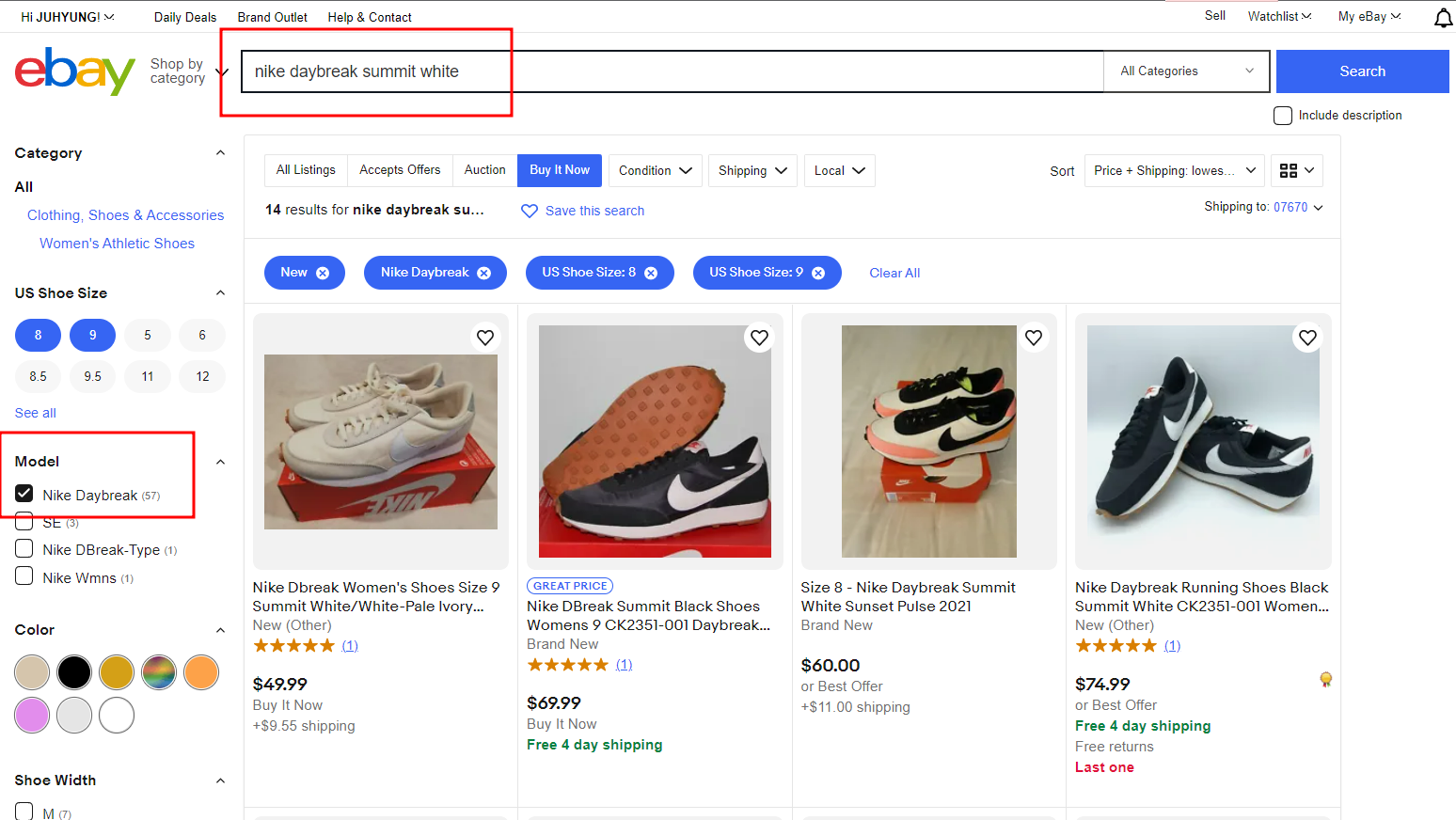Open See all shoe sizes link
The width and height of the screenshot is (1456, 820).
(x=36, y=413)
